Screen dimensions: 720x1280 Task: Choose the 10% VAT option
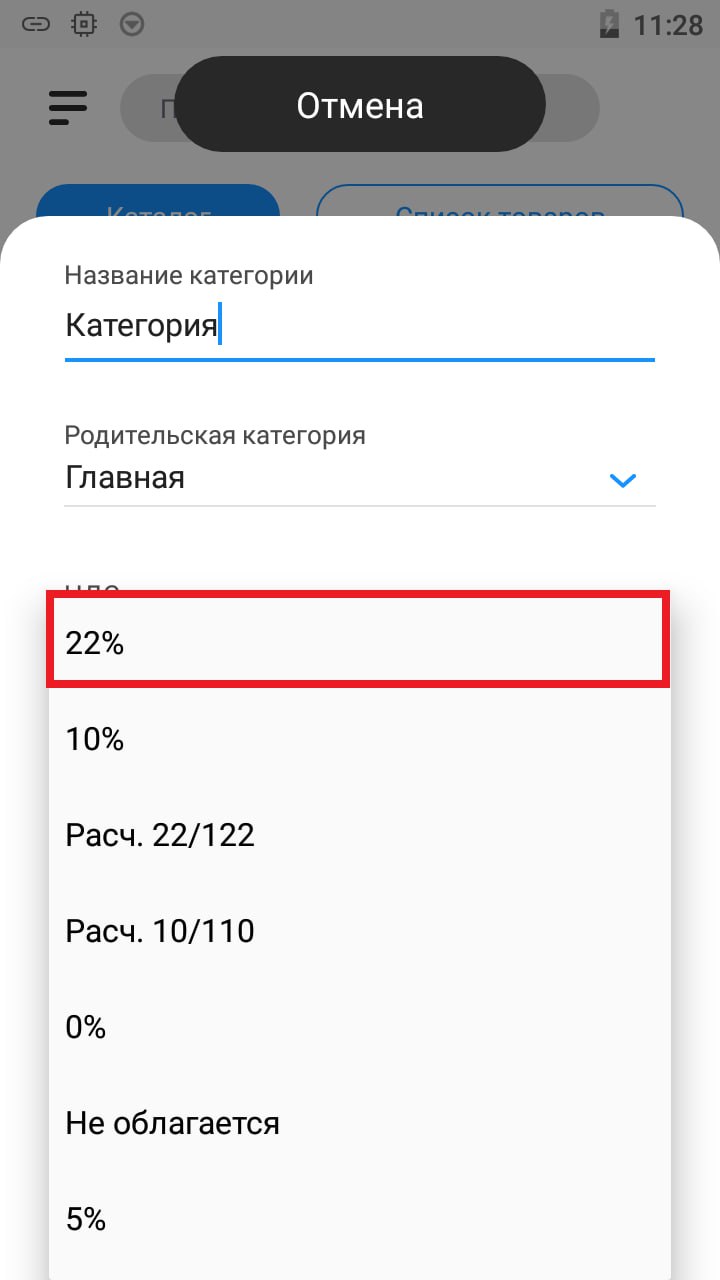coord(358,740)
